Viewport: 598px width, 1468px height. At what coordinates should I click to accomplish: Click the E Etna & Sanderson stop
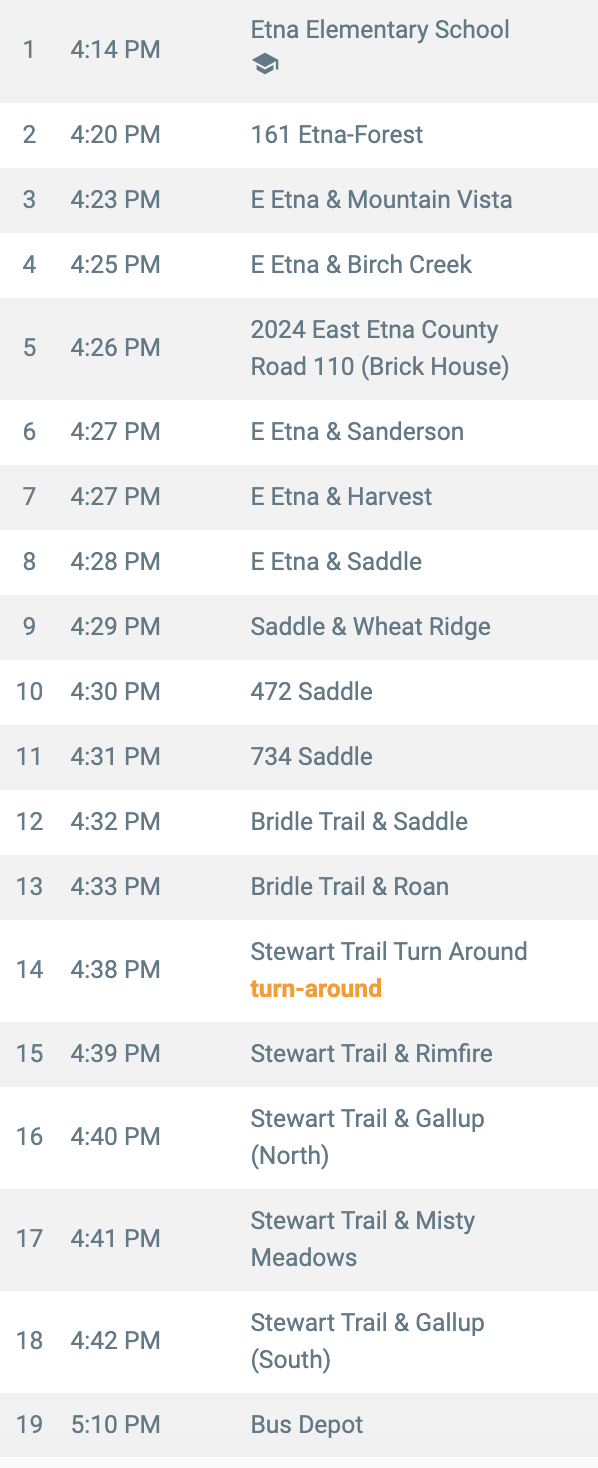[299, 432]
